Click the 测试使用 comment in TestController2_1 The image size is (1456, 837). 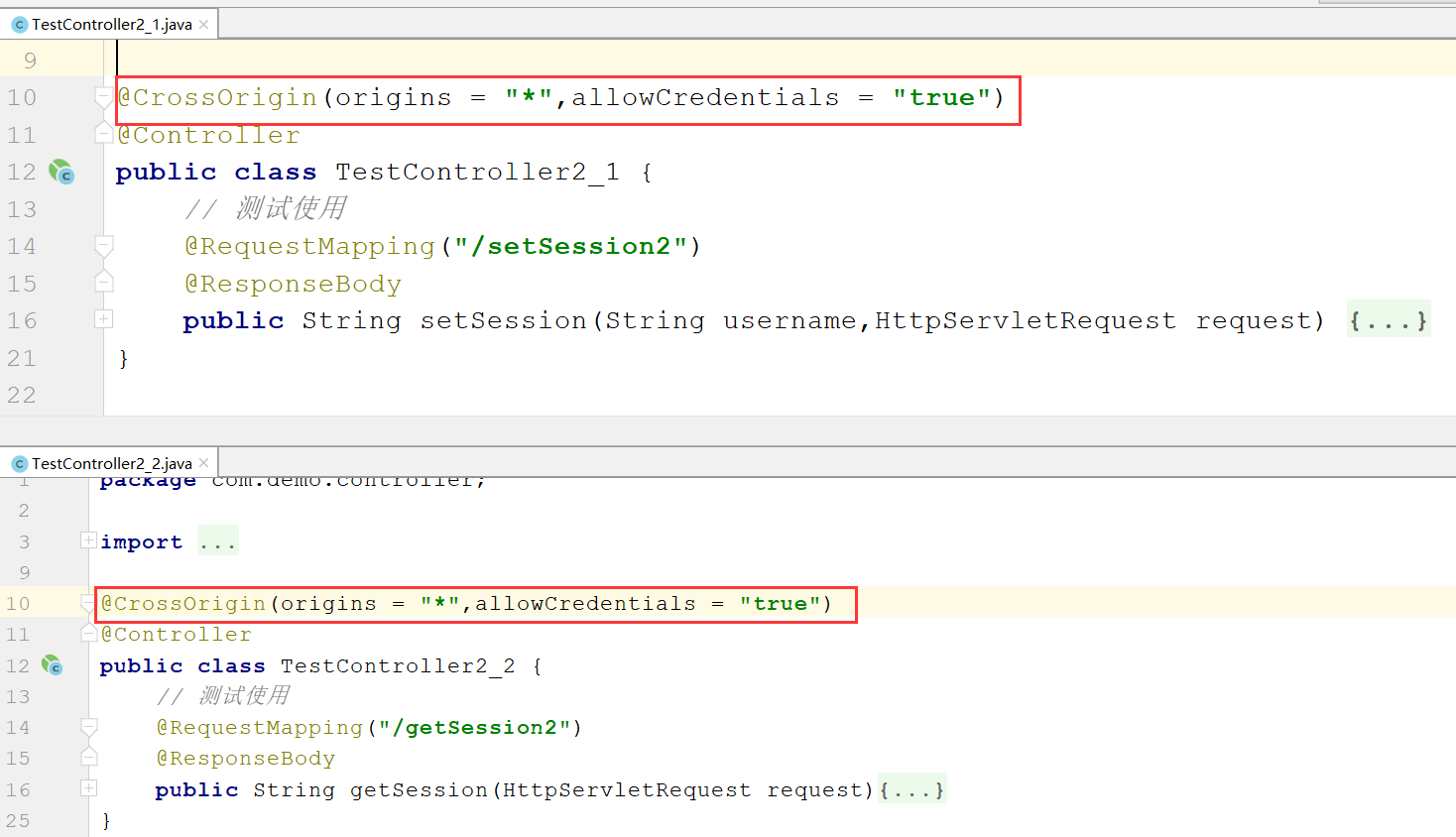coord(291,208)
